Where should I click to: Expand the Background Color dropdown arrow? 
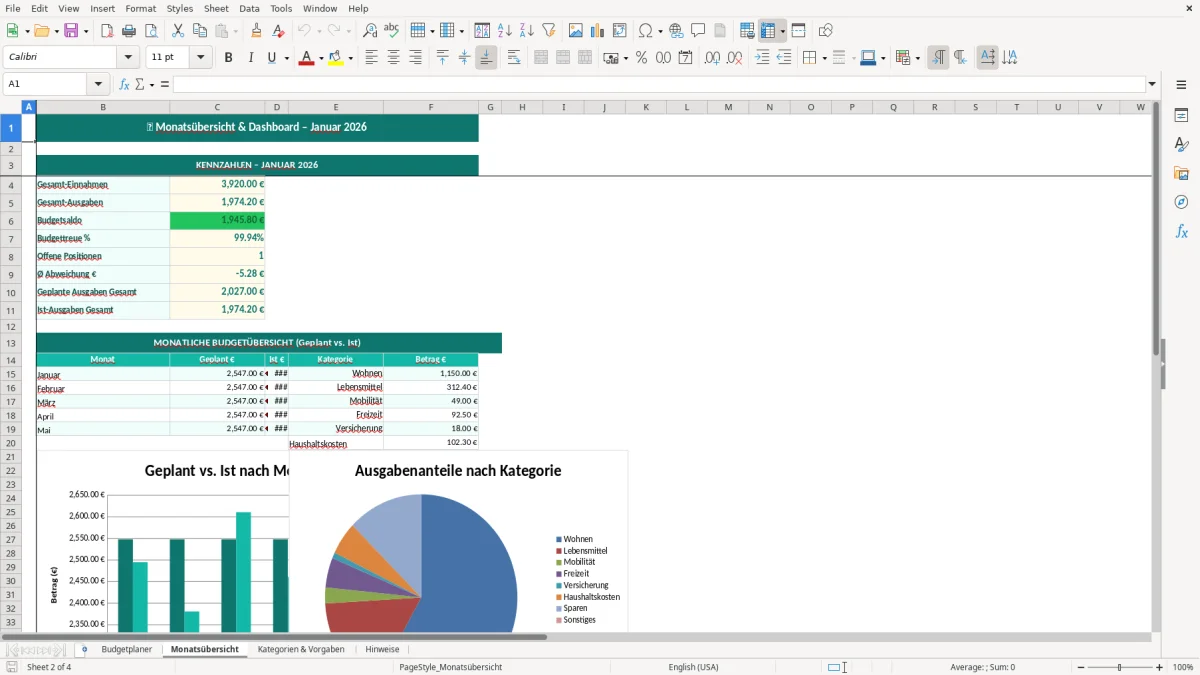[x=350, y=58]
